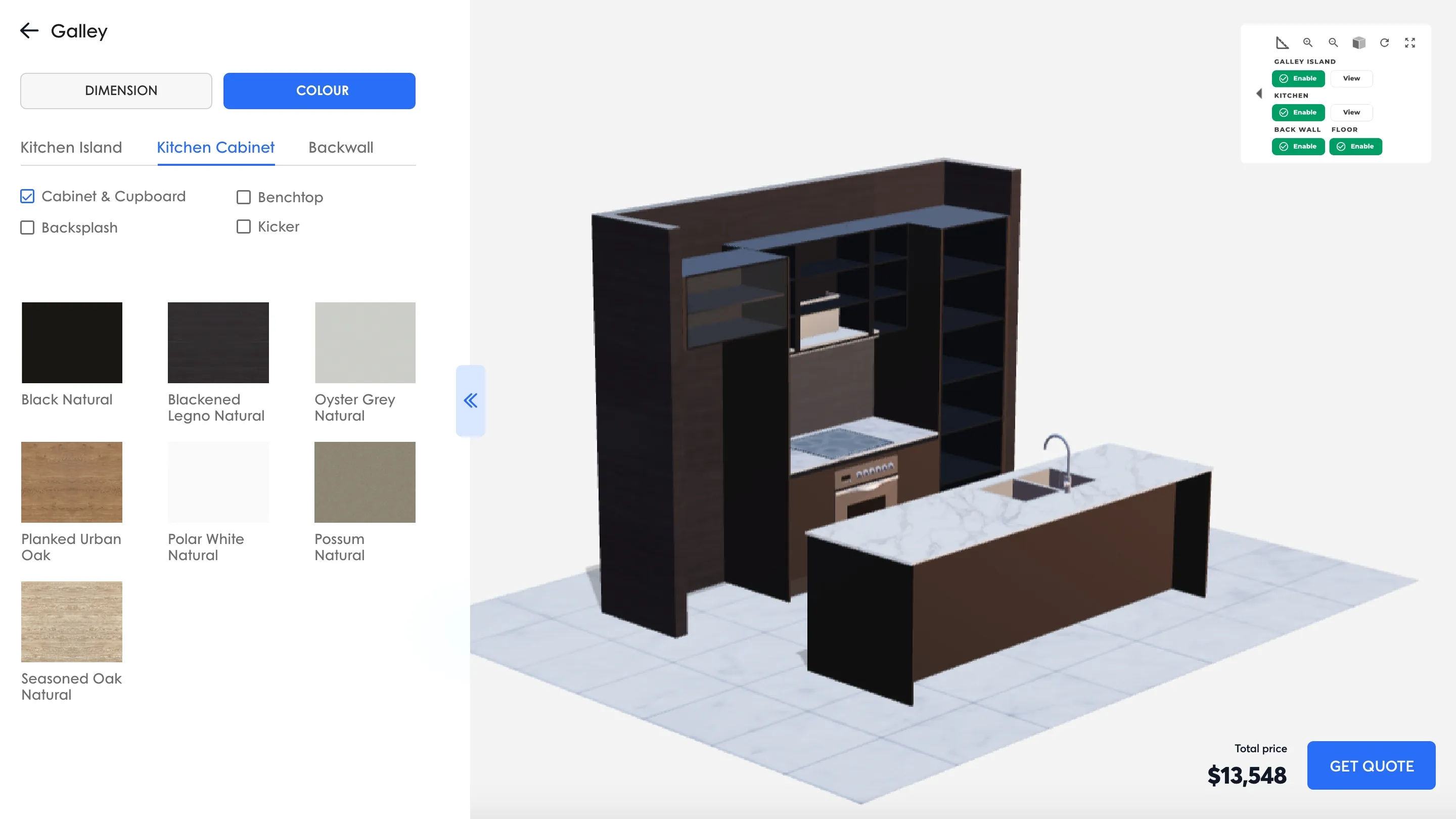Screen dimensions: 1456x819
Task: Switch to the Kitchen Island tab
Action: 71,148
